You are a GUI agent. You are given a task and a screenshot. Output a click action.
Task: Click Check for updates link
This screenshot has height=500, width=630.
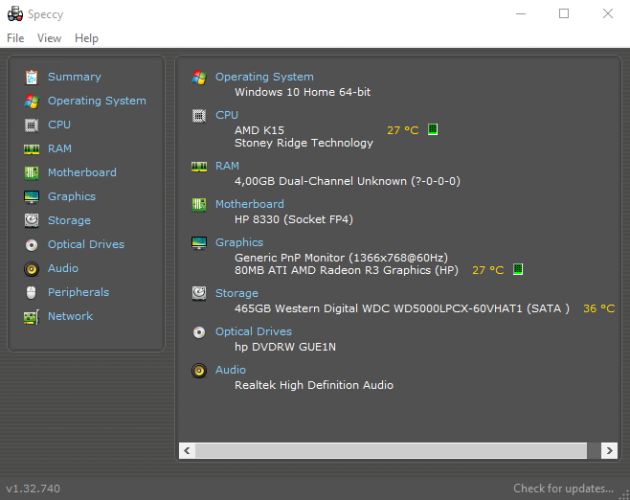point(563,488)
